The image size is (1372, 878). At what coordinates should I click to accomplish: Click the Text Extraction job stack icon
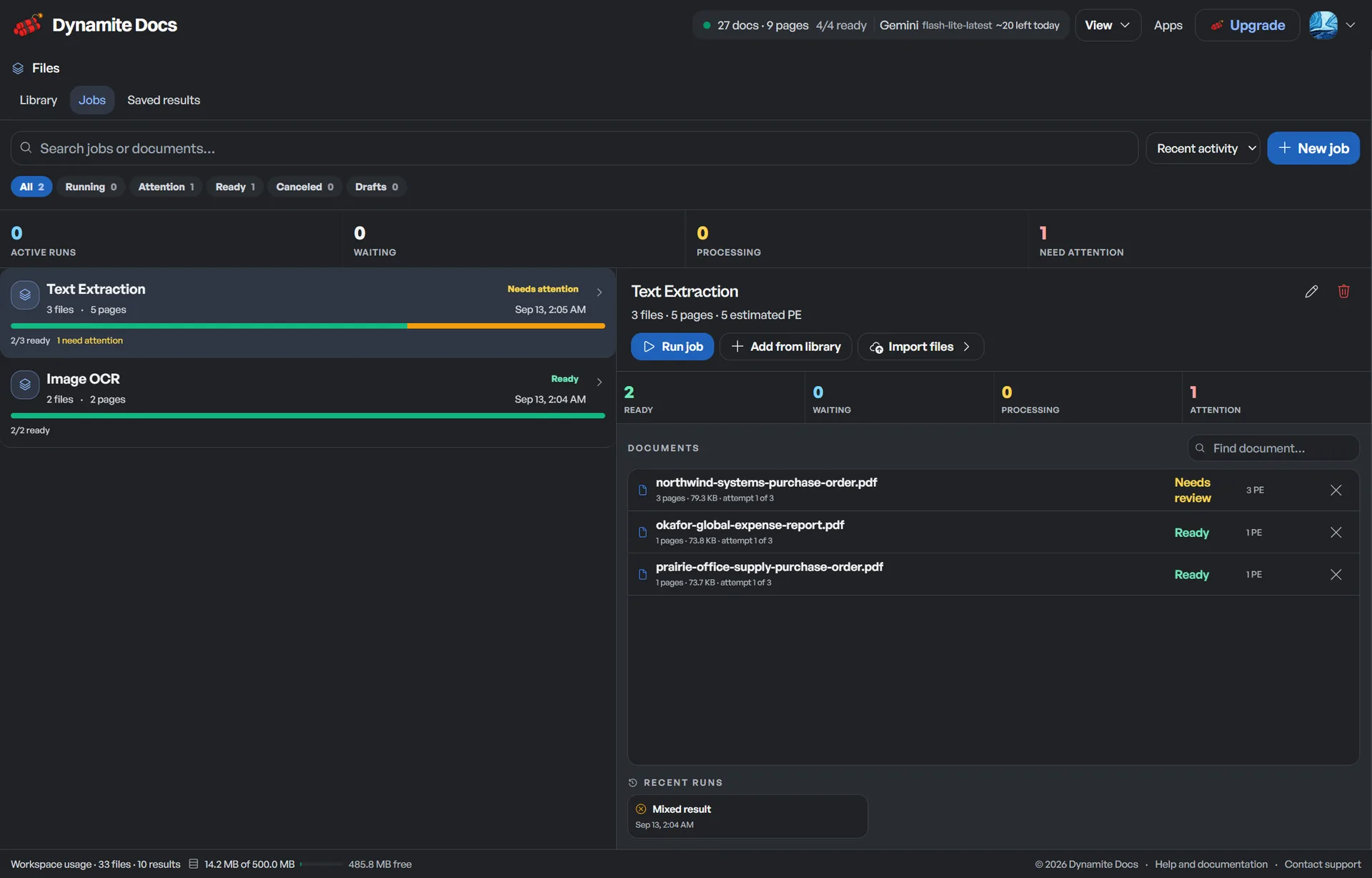coord(25,295)
